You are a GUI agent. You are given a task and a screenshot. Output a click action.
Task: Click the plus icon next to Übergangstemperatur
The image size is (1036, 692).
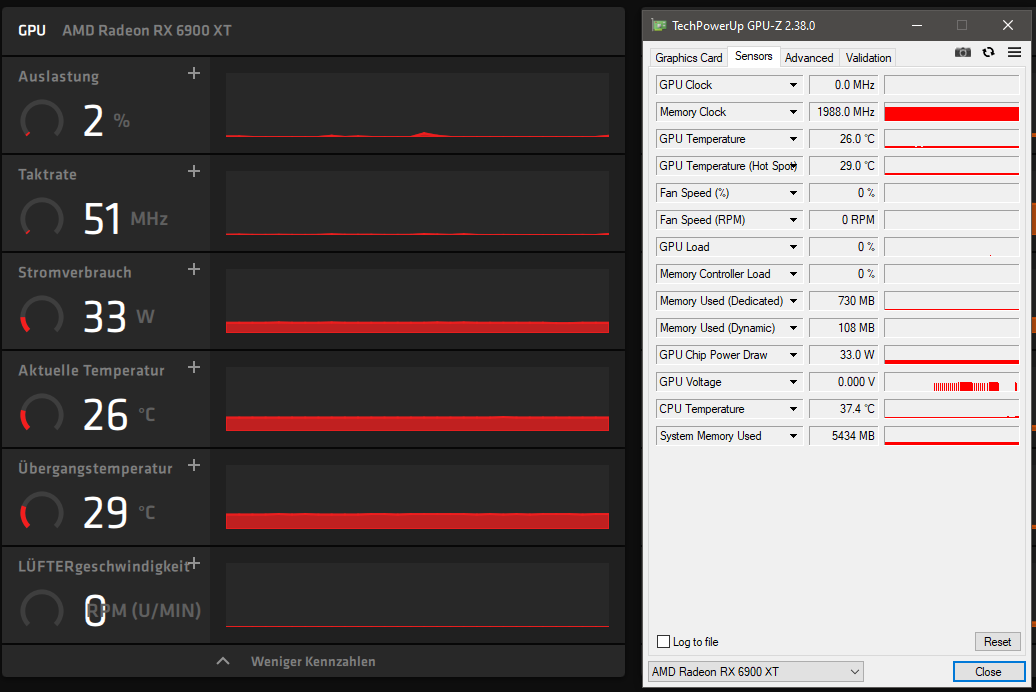coord(194,465)
